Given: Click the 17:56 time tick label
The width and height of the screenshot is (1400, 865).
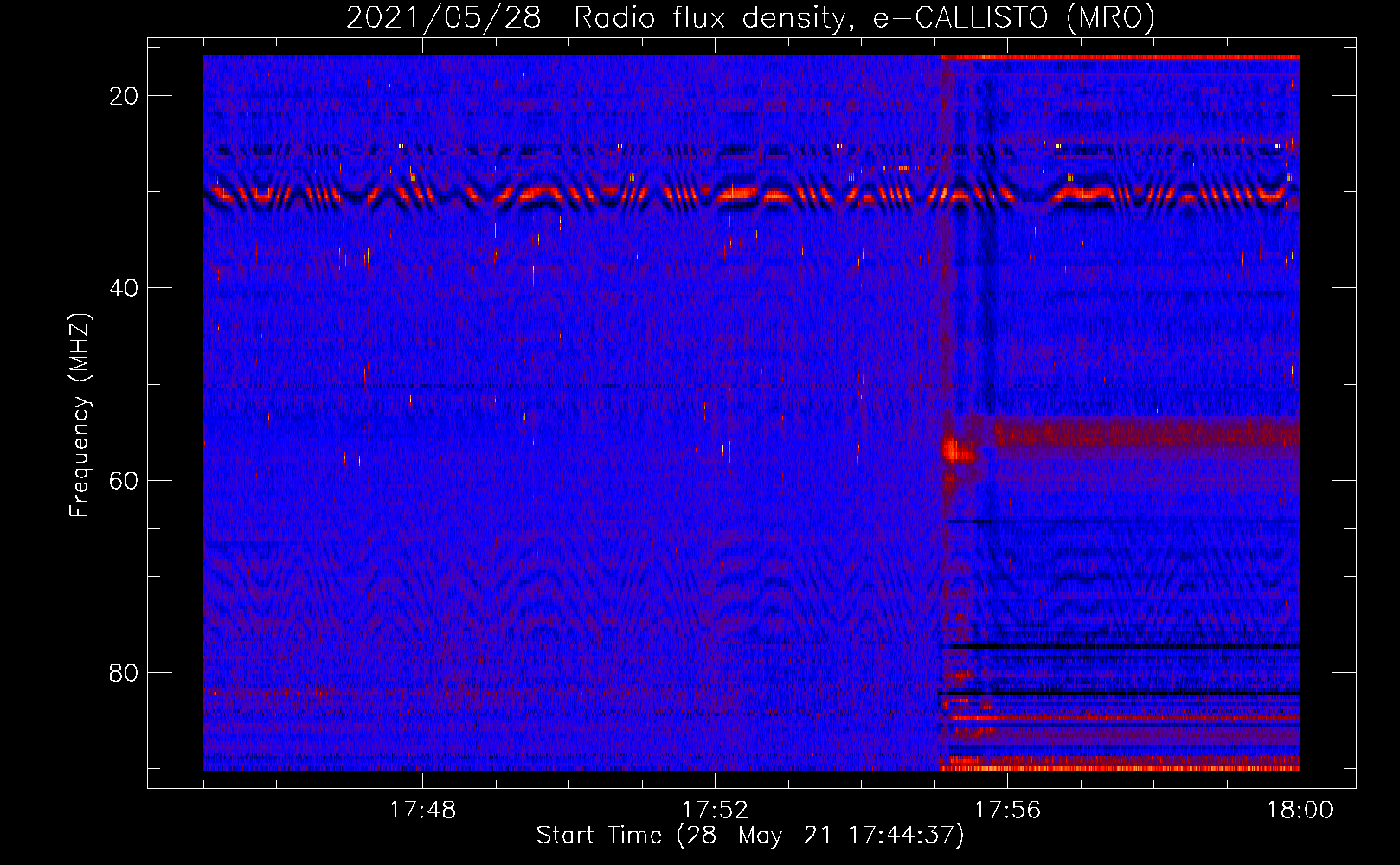Looking at the screenshot, I should click(1007, 811).
